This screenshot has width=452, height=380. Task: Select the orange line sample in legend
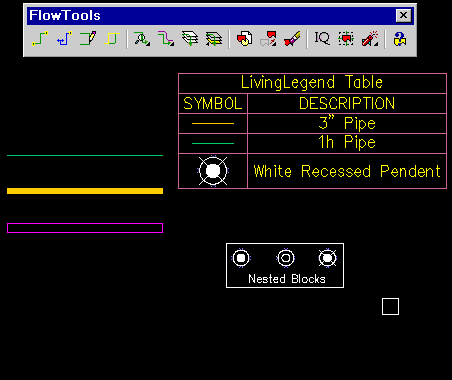tap(213, 124)
